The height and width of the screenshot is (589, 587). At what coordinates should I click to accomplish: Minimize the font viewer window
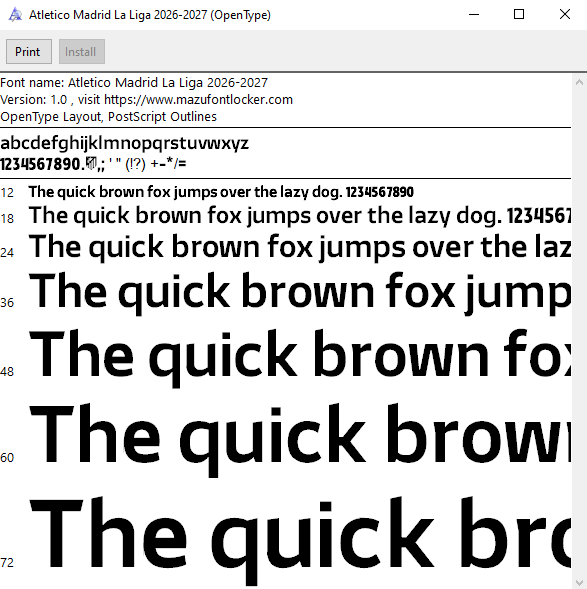(x=474, y=15)
